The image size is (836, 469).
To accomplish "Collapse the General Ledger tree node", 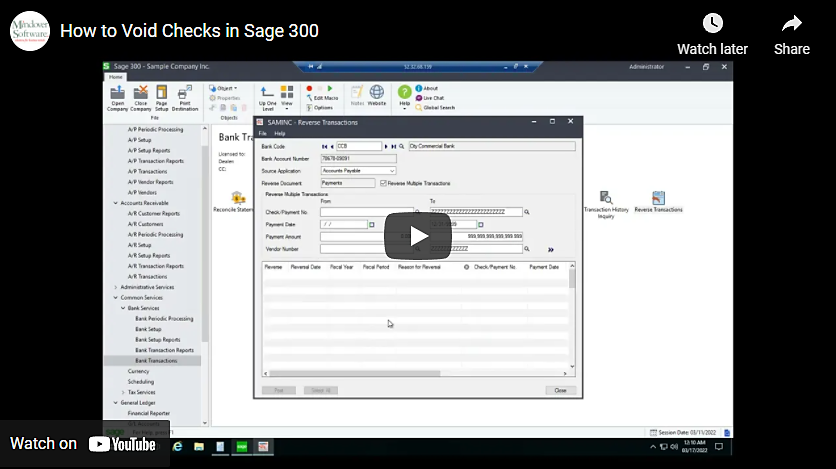I will (x=116, y=403).
